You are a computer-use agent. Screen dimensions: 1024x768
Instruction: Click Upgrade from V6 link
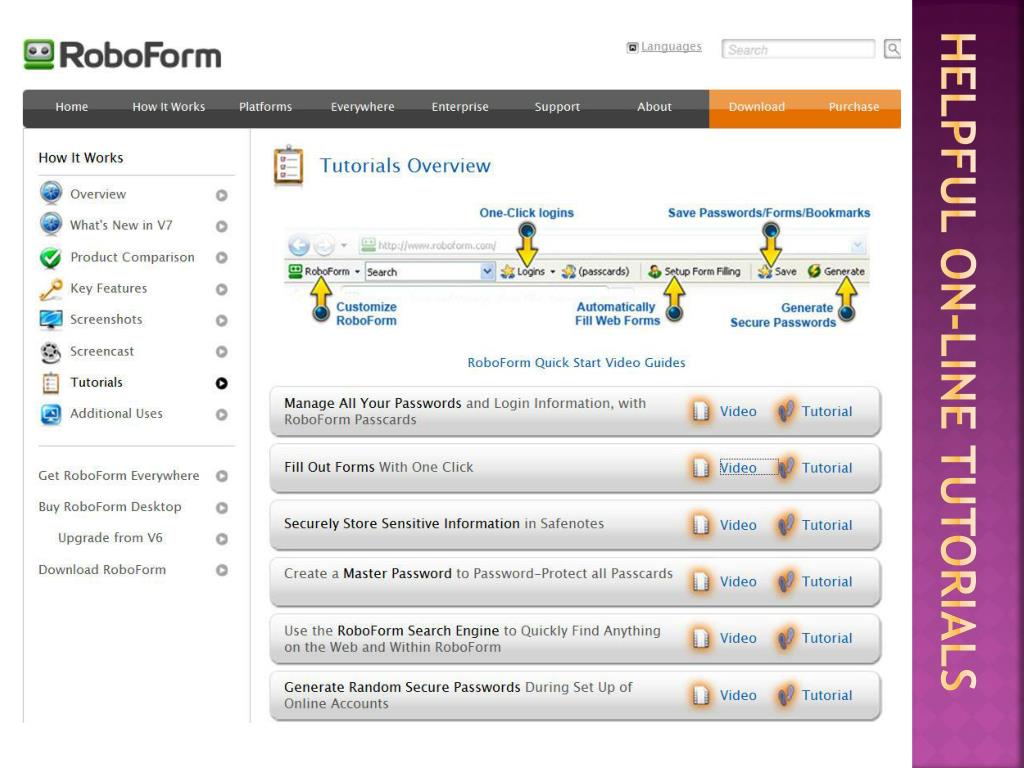(110, 537)
